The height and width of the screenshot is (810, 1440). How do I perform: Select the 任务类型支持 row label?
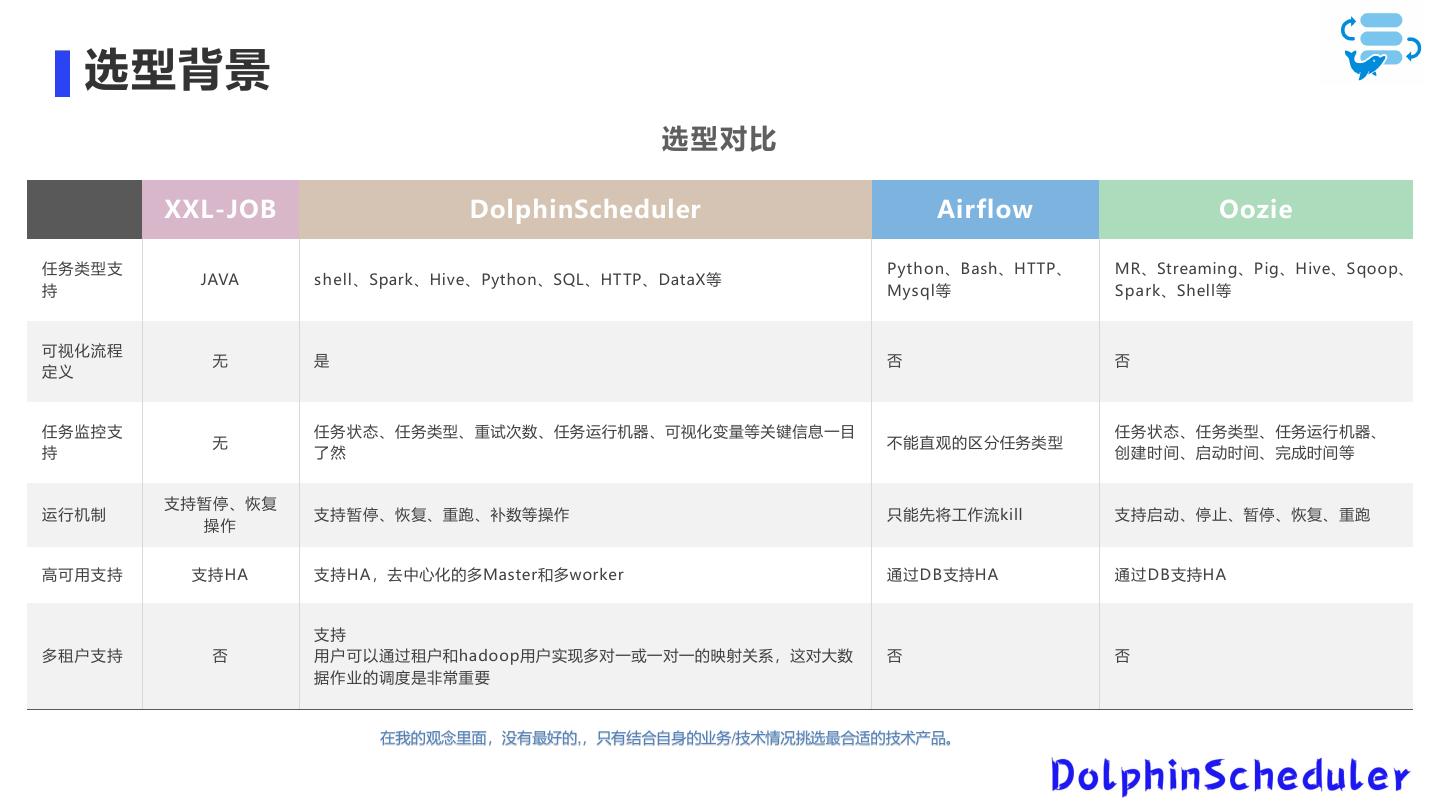click(83, 280)
